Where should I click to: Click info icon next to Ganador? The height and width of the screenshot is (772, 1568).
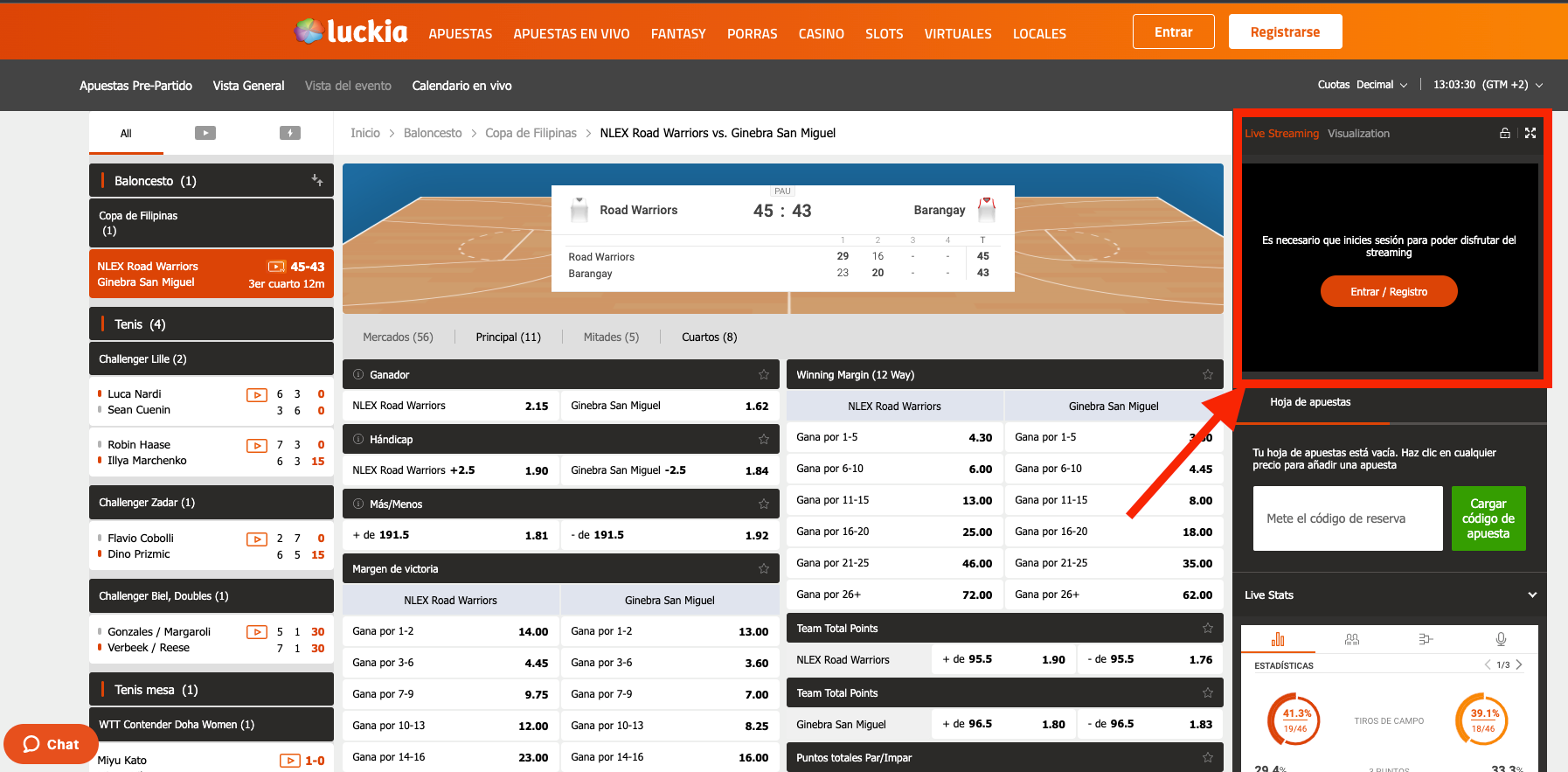click(358, 374)
